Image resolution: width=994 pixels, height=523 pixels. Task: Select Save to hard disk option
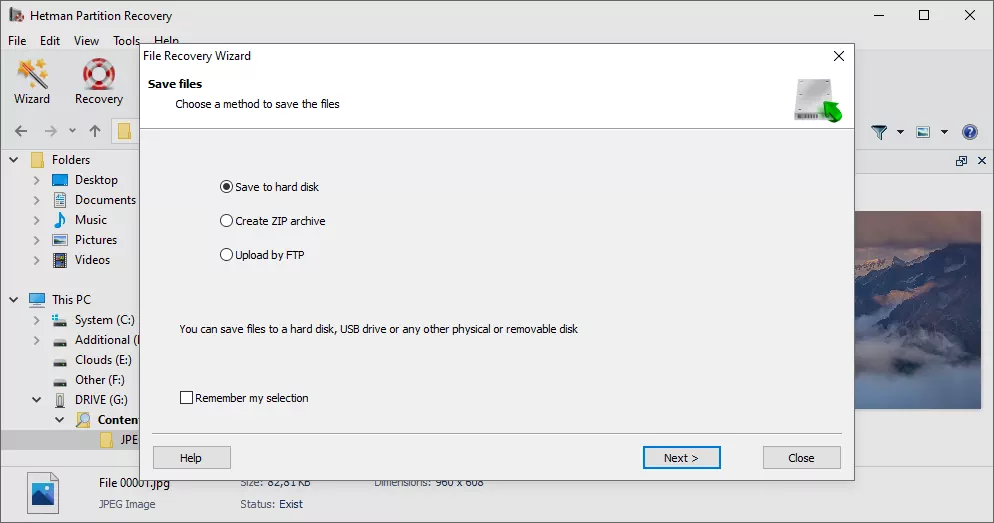[x=226, y=187]
